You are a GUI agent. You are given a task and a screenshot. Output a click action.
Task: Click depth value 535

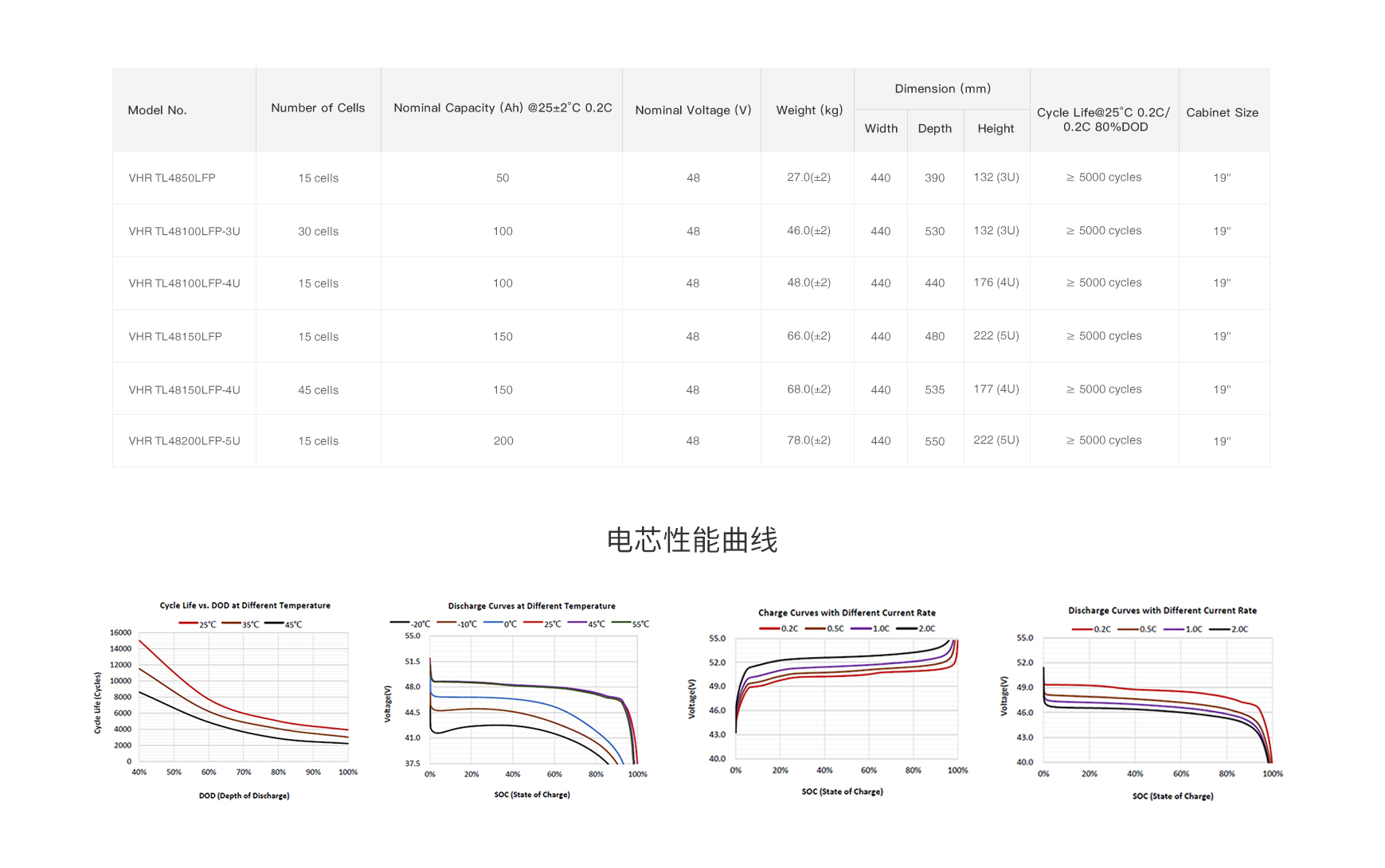click(x=935, y=389)
